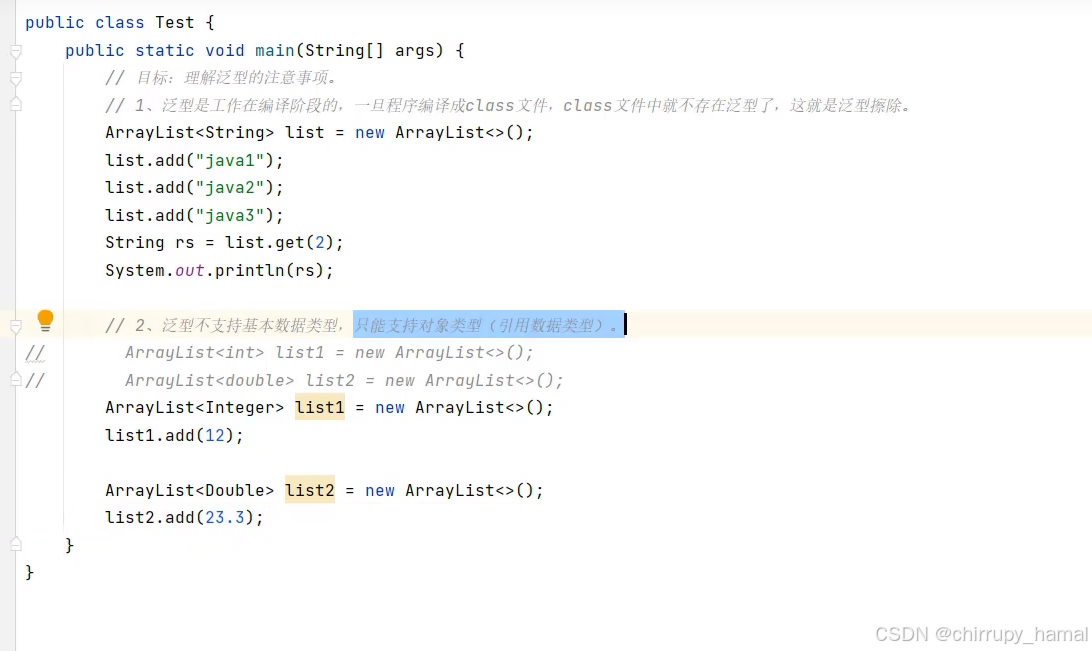The height and width of the screenshot is (651, 1092).
Task: Click the number 12 in list1.add
Action: click(x=214, y=435)
